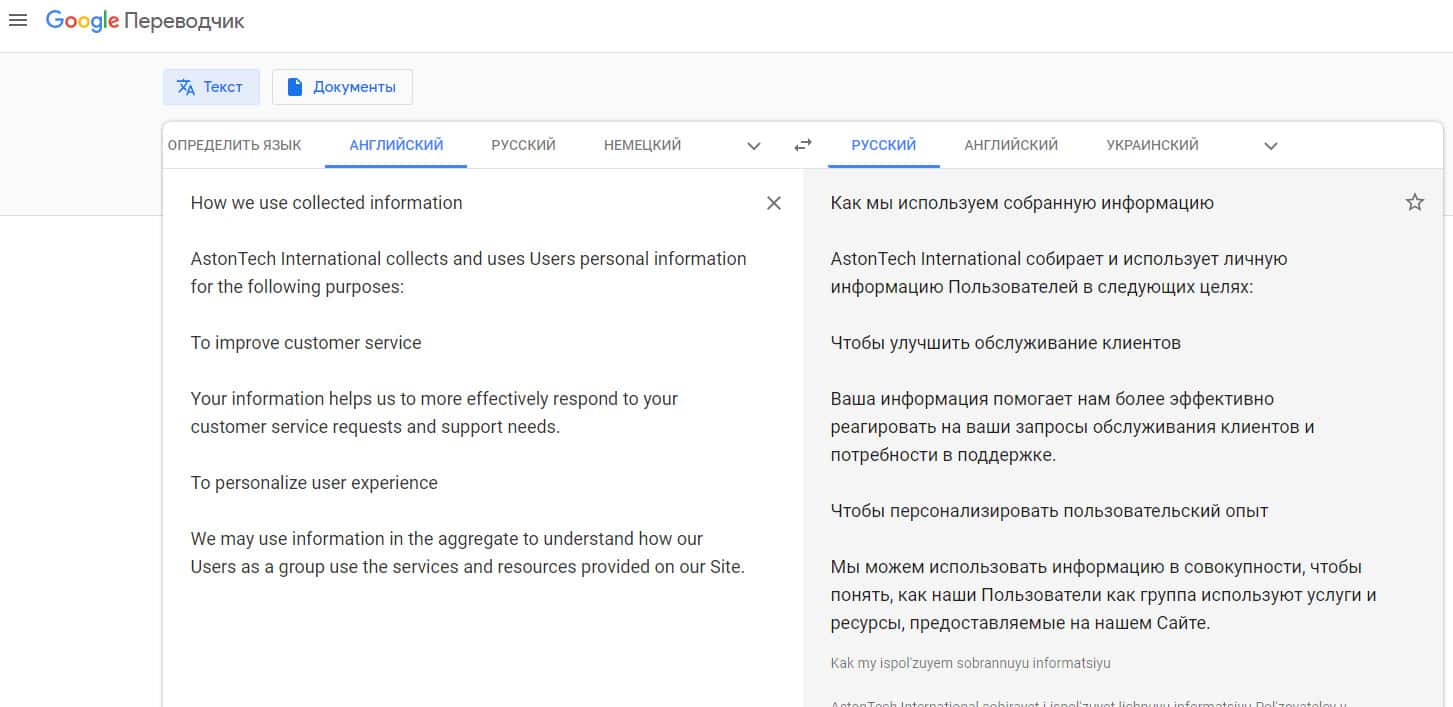Open the main hamburger menu
This screenshot has width=1453, height=707.
click(x=18, y=20)
